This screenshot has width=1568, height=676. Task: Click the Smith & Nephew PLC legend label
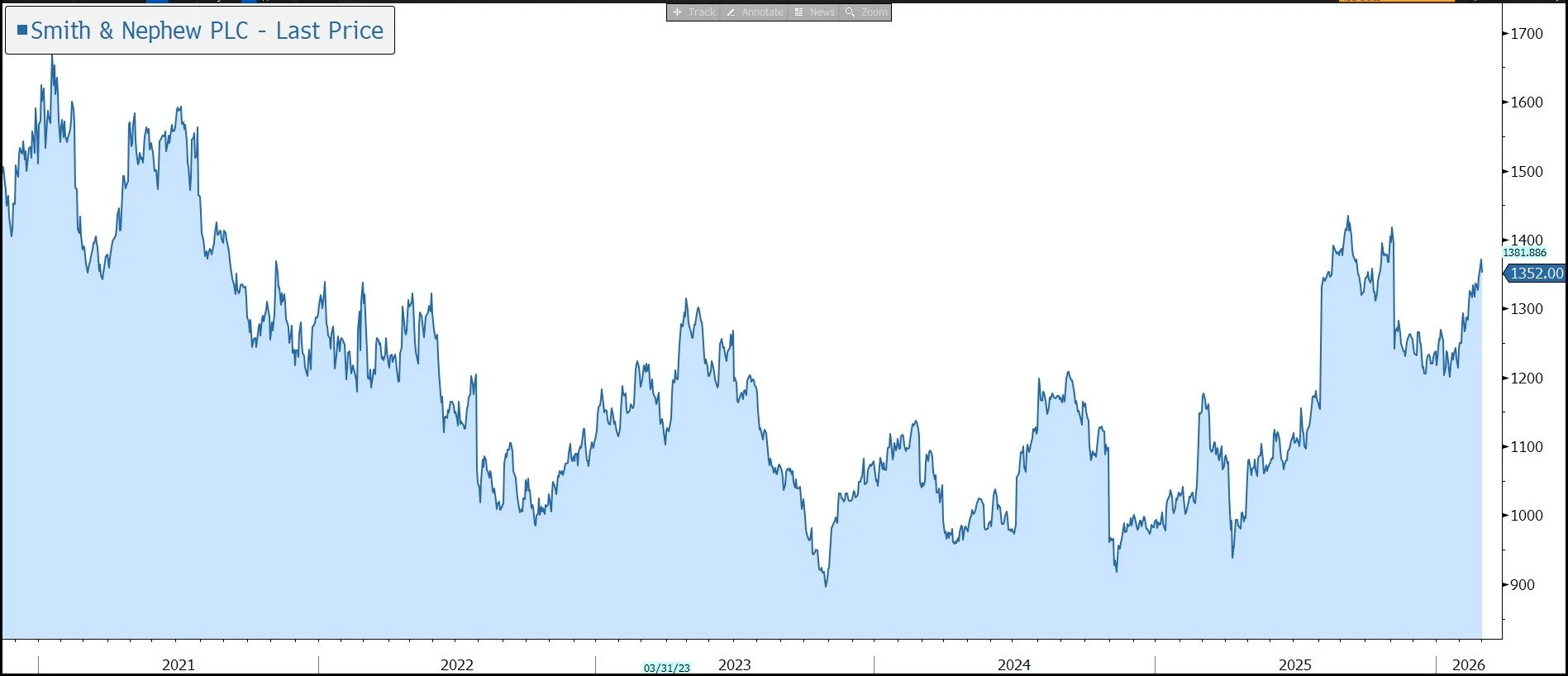tap(207, 31)
